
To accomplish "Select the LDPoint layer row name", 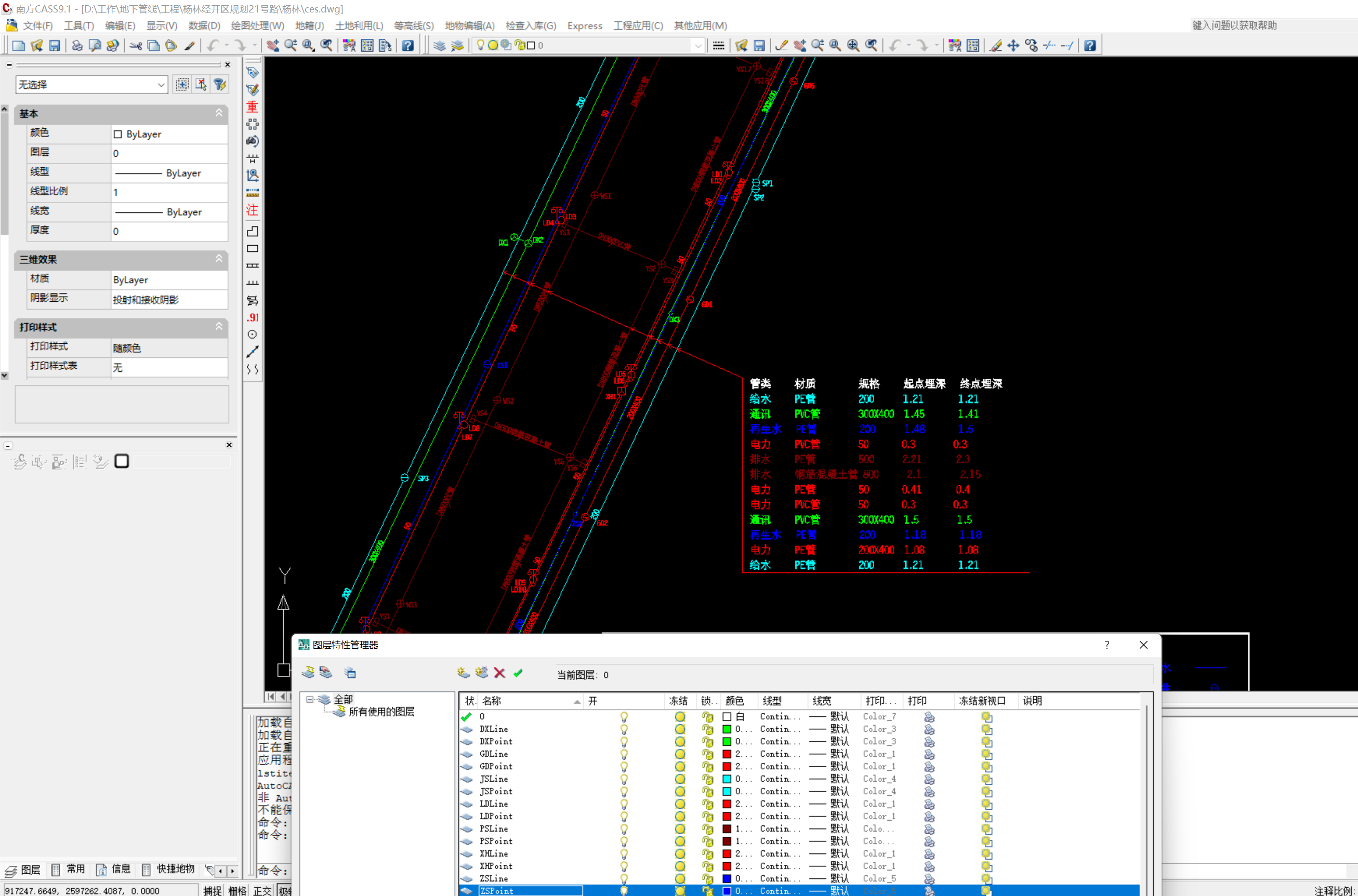I will 496,817.
